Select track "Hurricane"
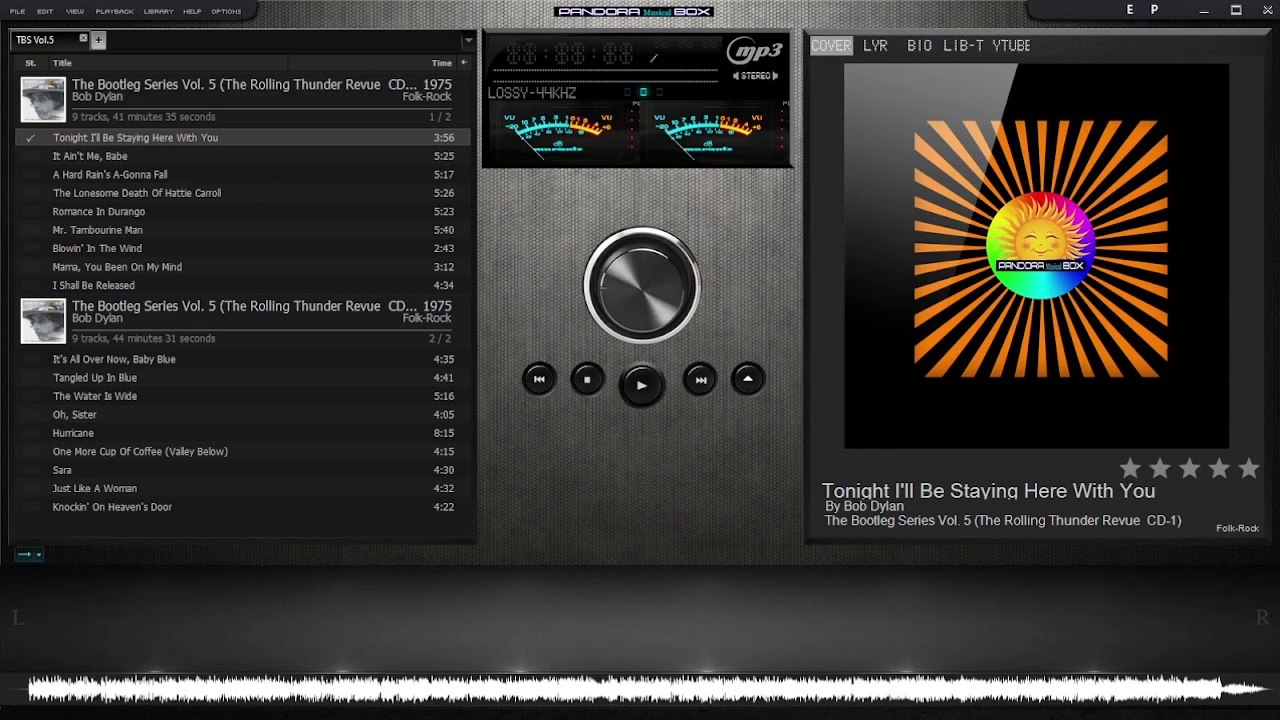This screenshot has height=720, width=1280. point(243,433)
